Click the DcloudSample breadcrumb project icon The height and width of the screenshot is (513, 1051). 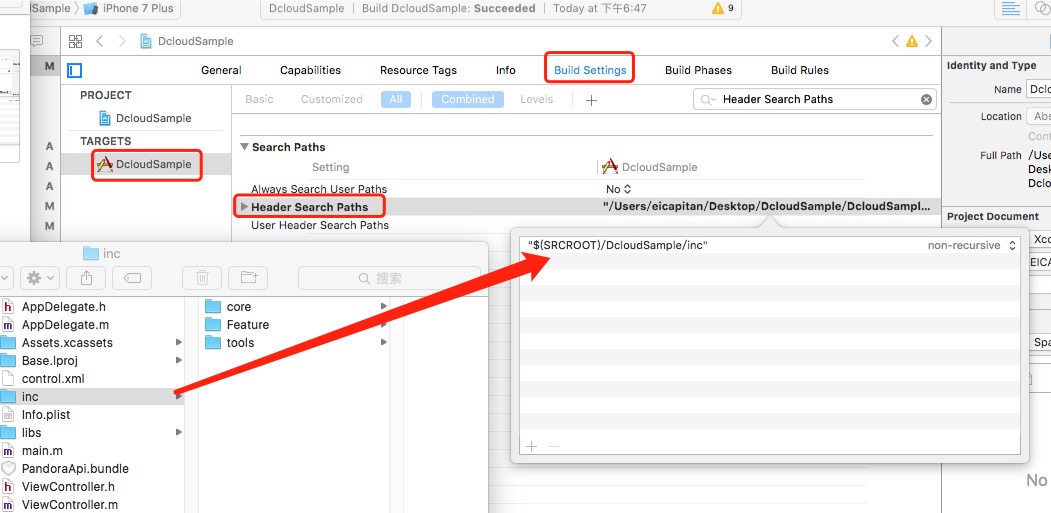tap(146, 41)
